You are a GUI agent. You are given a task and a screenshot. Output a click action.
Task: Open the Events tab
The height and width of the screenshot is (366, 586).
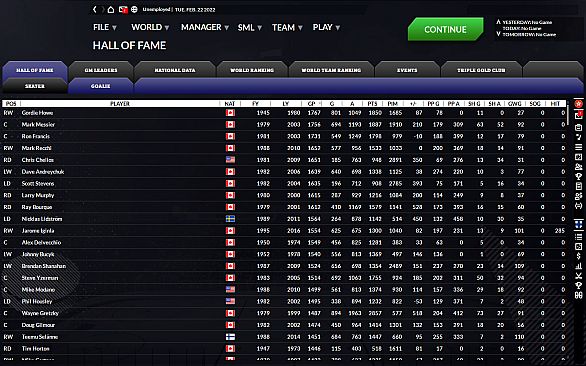[407, 70]
